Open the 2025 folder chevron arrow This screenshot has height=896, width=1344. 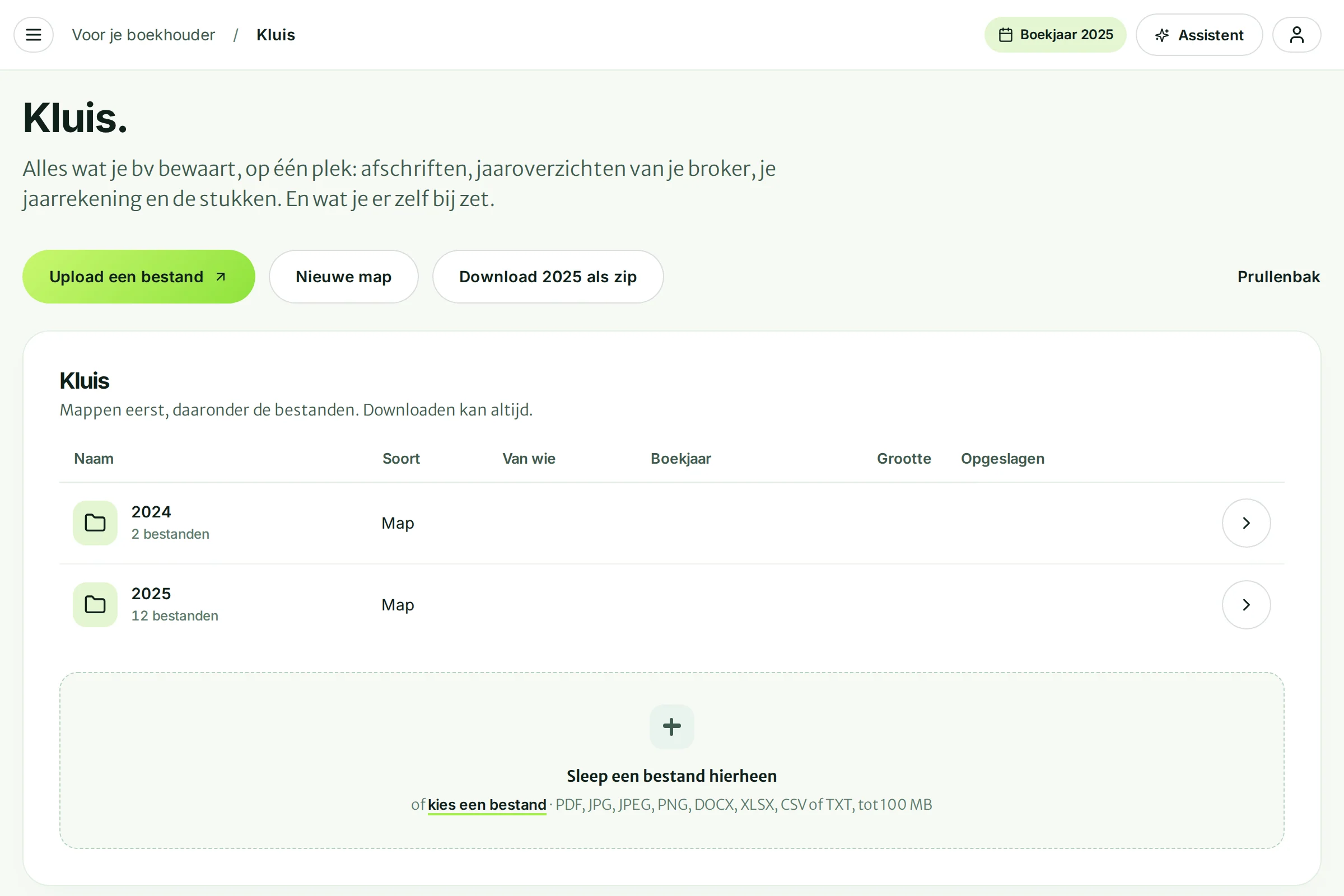[x=1247, y=605]
